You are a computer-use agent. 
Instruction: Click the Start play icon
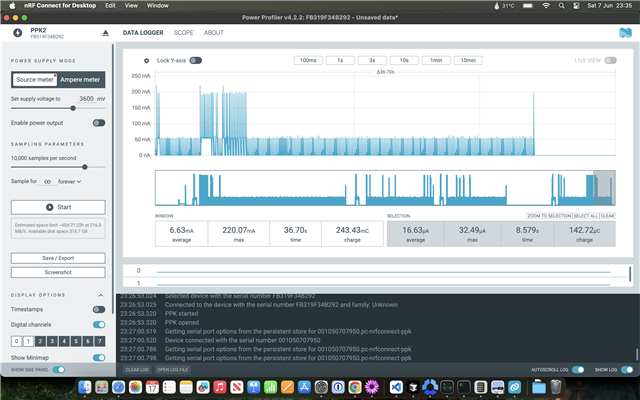(x=49, y=207)
